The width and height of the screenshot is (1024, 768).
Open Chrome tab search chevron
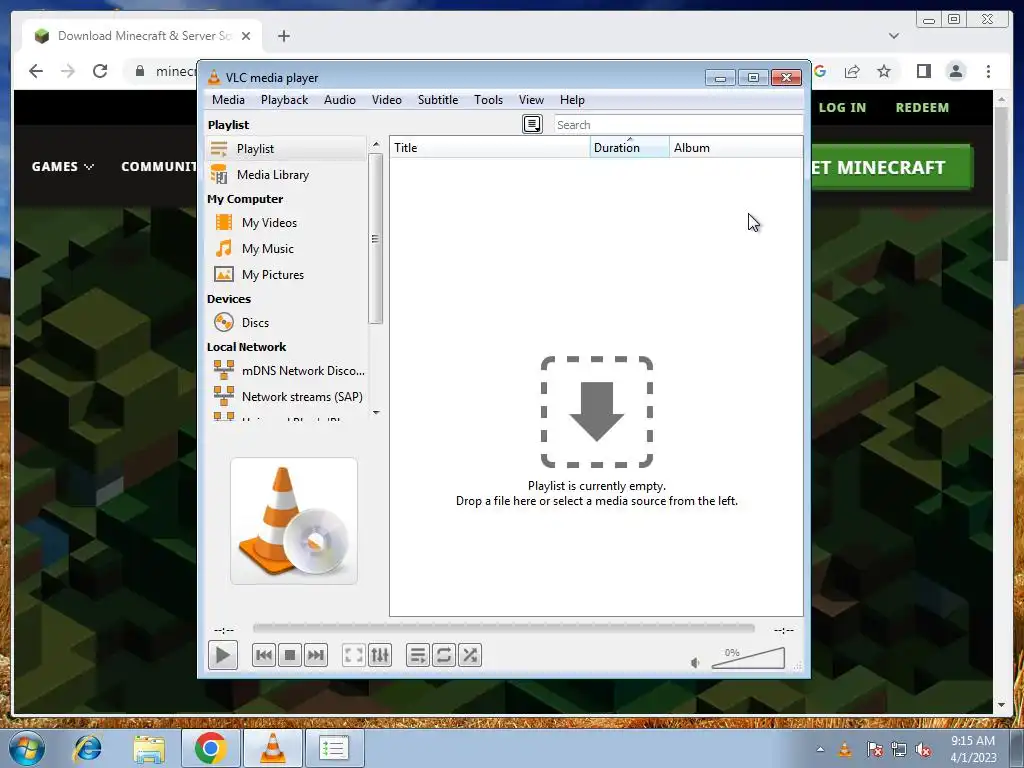click(x=894, y=36)
